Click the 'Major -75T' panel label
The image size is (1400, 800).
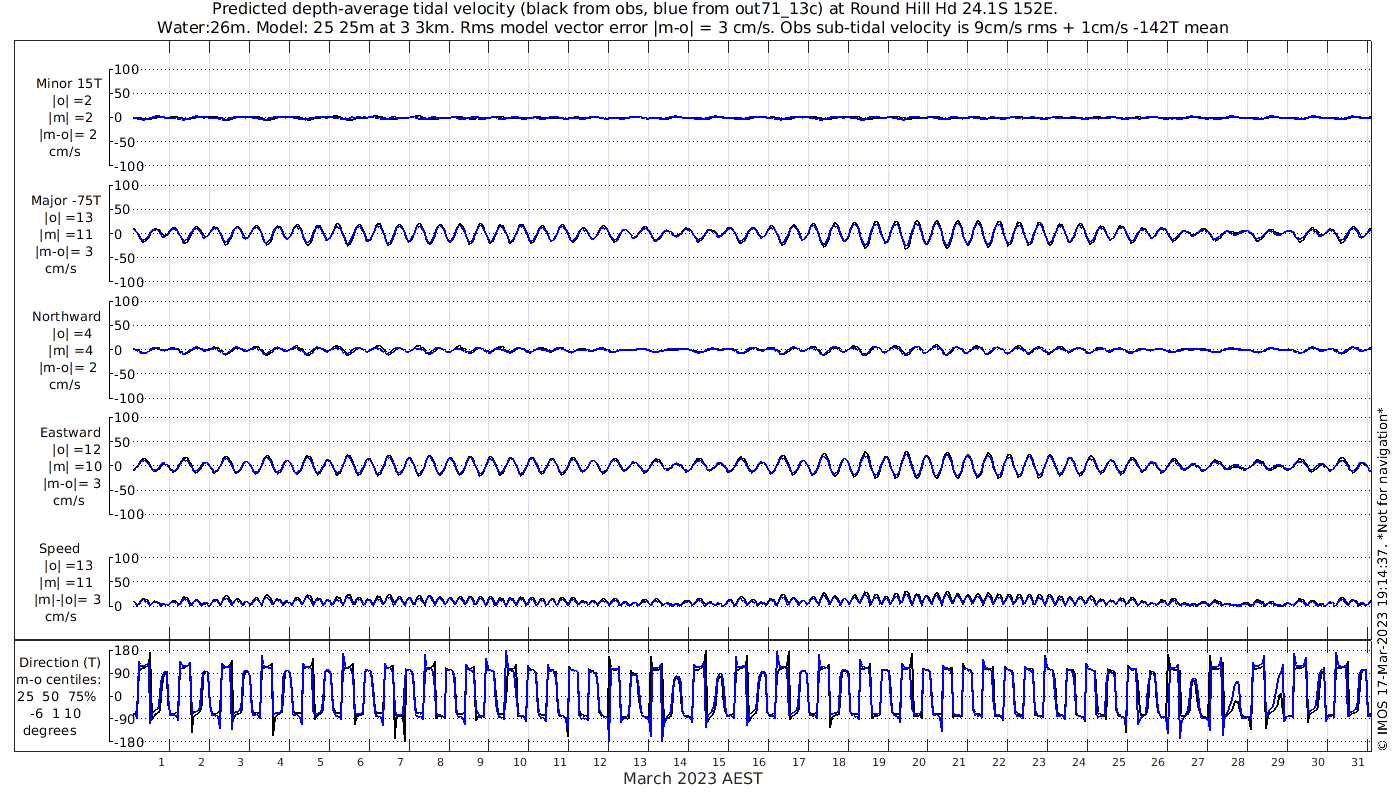pyautogui.click(x=66, y=200)
